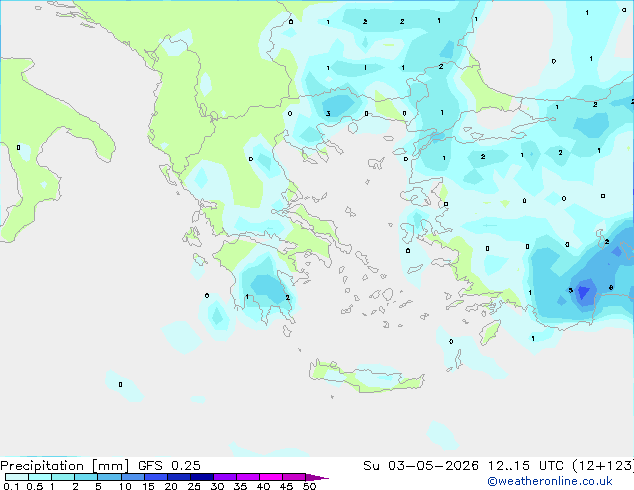The width and height of the screenshot is (634, 490).
Task: Pick the 10–15 mm legend color swatch
Action: pos(132,477)
